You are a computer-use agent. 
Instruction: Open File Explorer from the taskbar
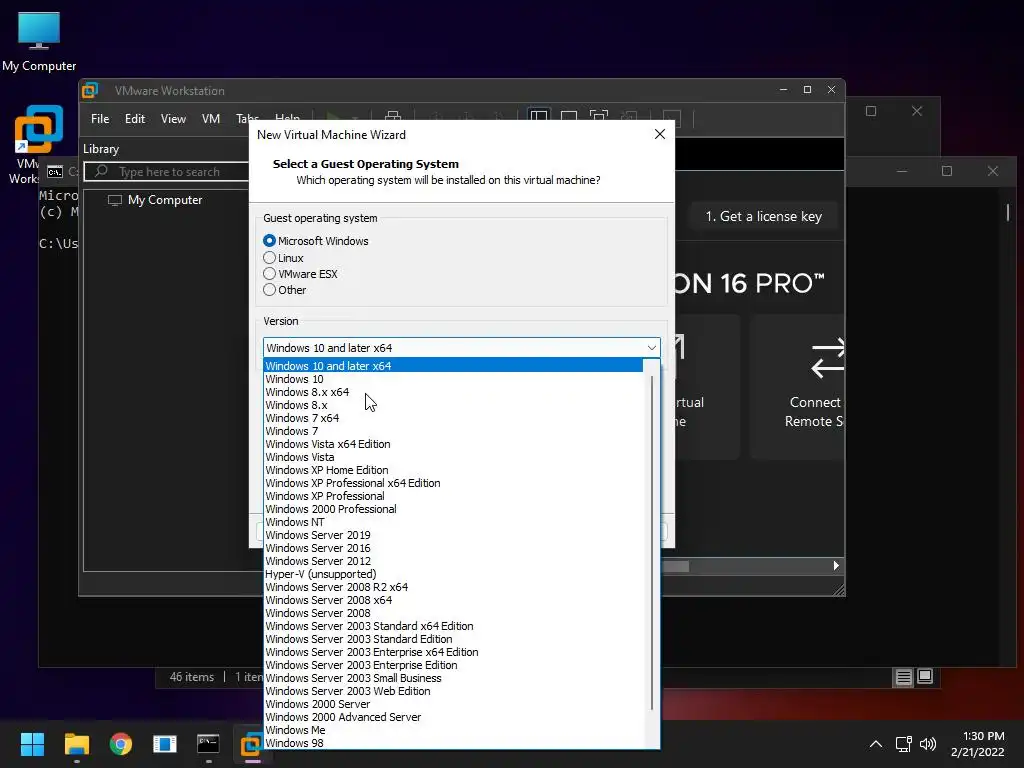coord(76,744)
